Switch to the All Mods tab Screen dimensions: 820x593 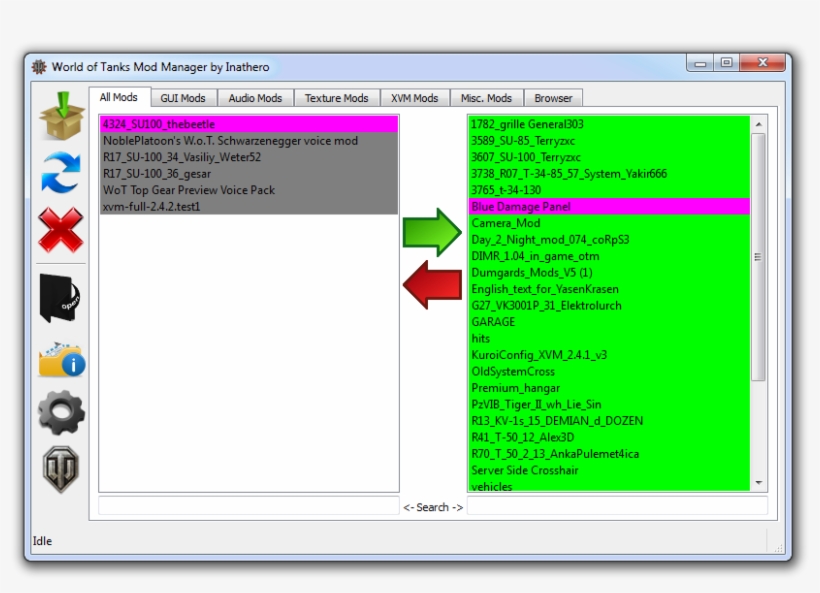tap(119, 97)
